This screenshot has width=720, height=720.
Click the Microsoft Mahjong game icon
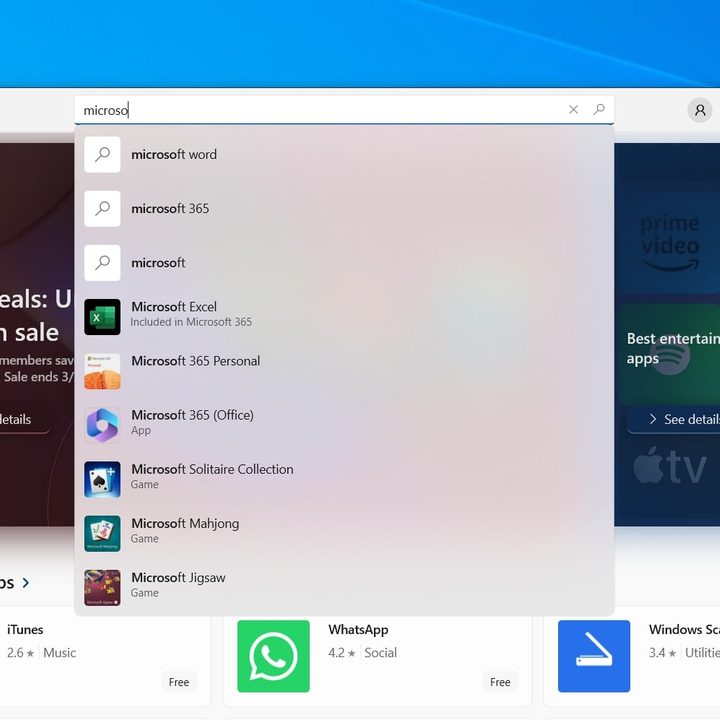[102, 534]
